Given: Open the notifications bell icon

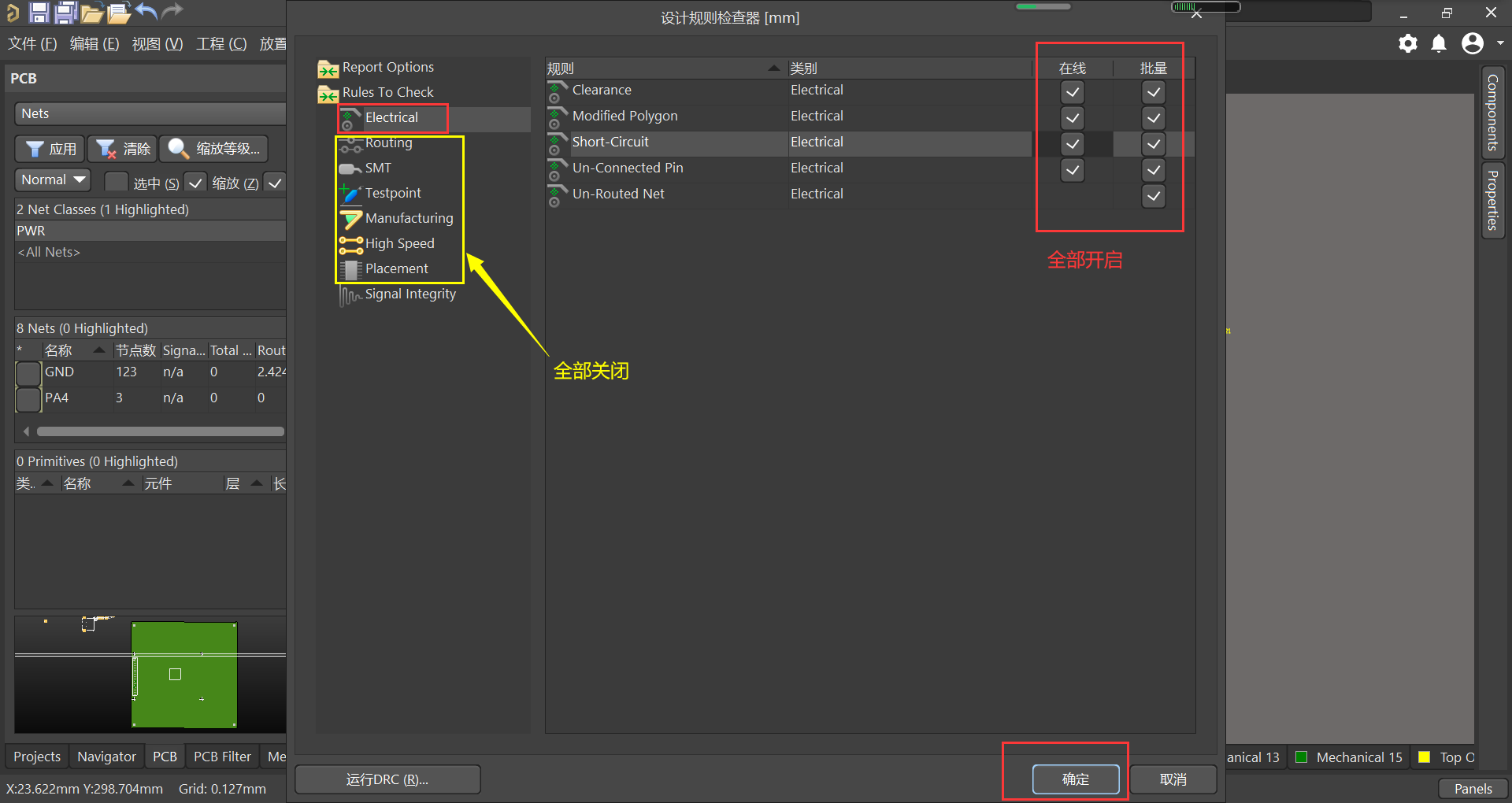Looking at the screenshot, I should [1439, 43].
